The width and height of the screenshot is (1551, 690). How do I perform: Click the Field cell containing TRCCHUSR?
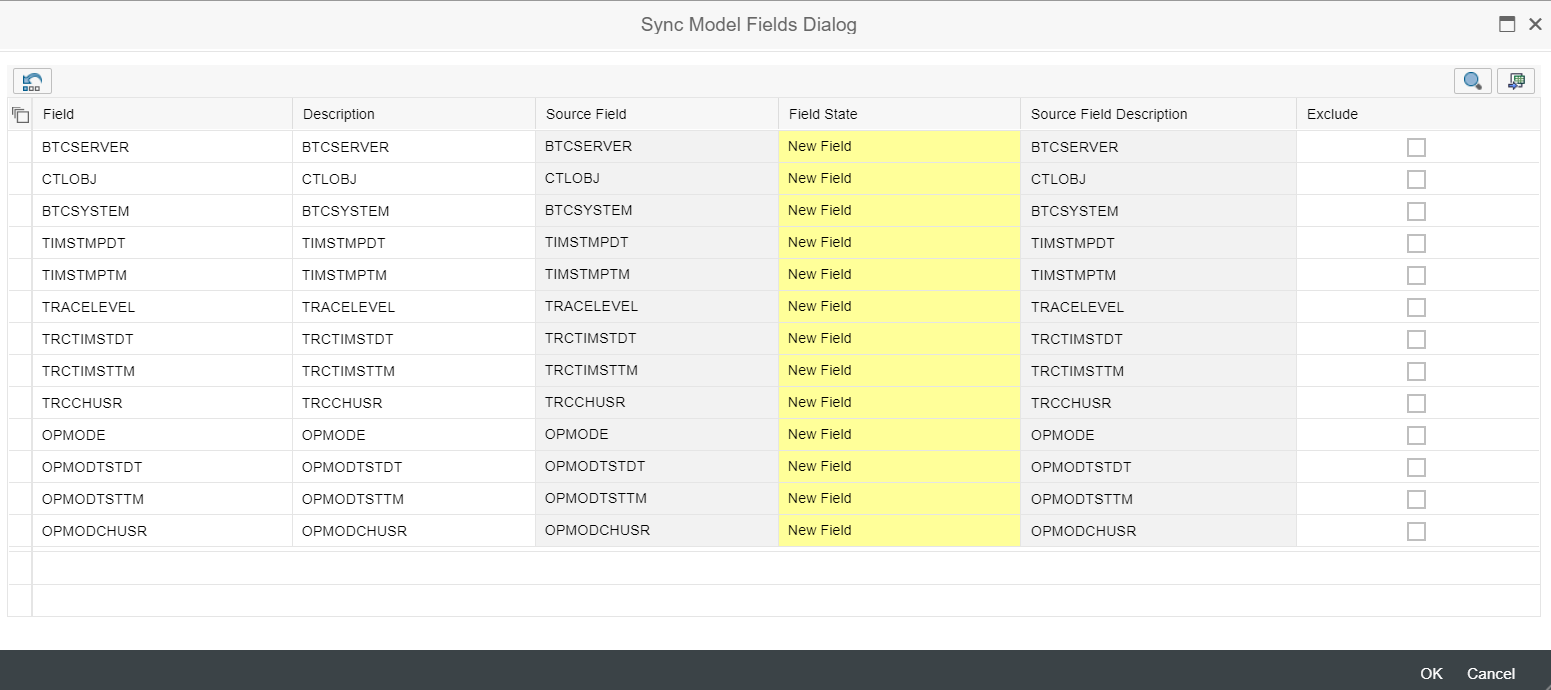[160, 403]
